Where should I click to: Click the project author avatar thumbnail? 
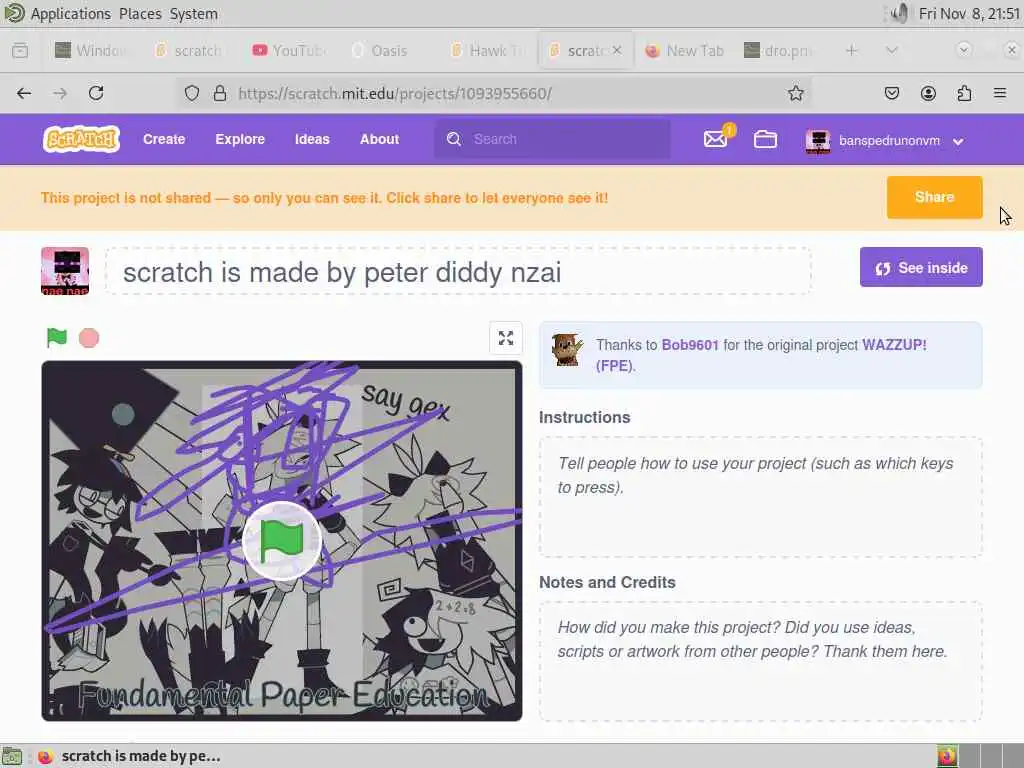(x=65, y=271)
